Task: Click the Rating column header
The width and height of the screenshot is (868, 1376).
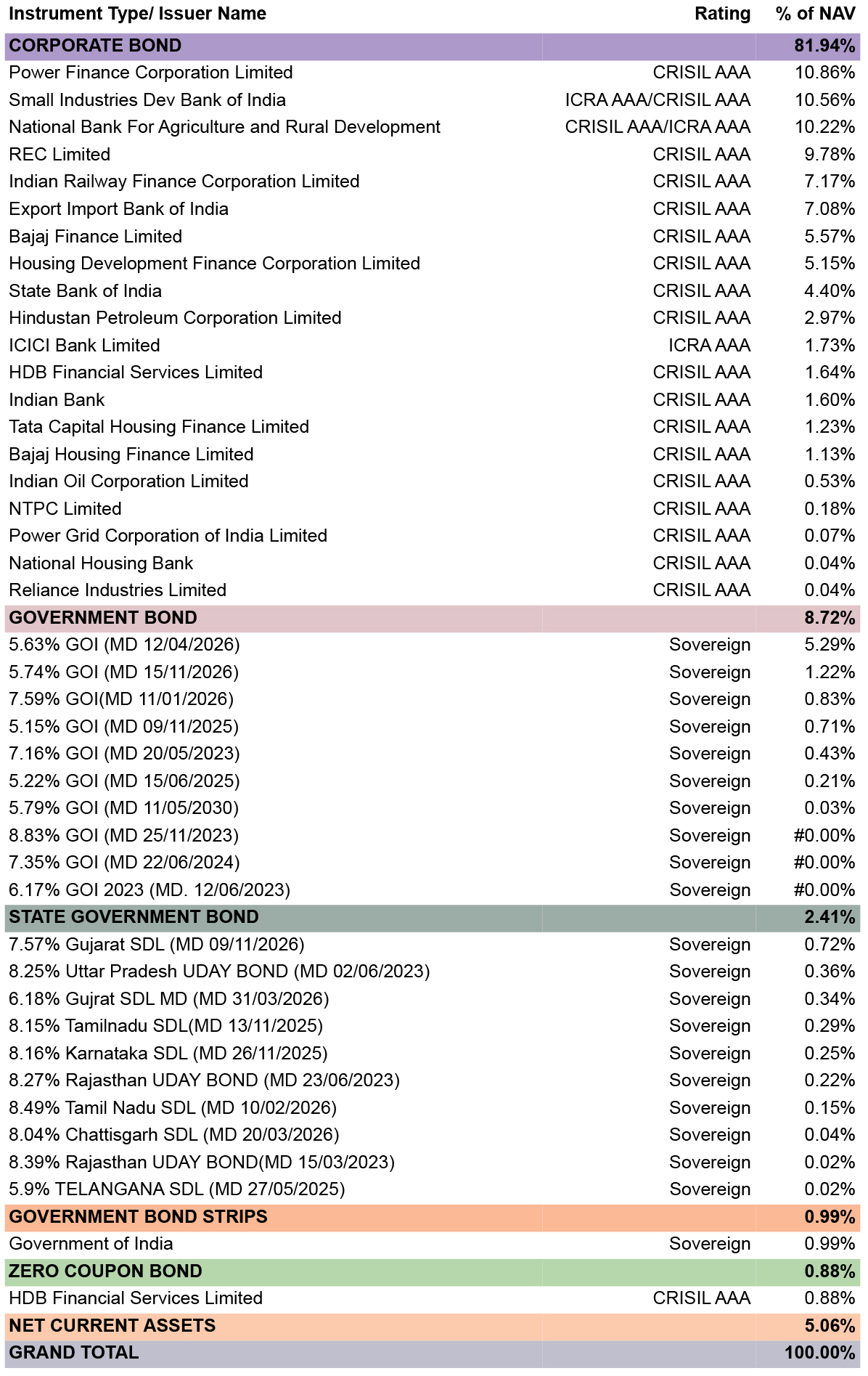Action: pyautogui.click(x=722, y=14)
